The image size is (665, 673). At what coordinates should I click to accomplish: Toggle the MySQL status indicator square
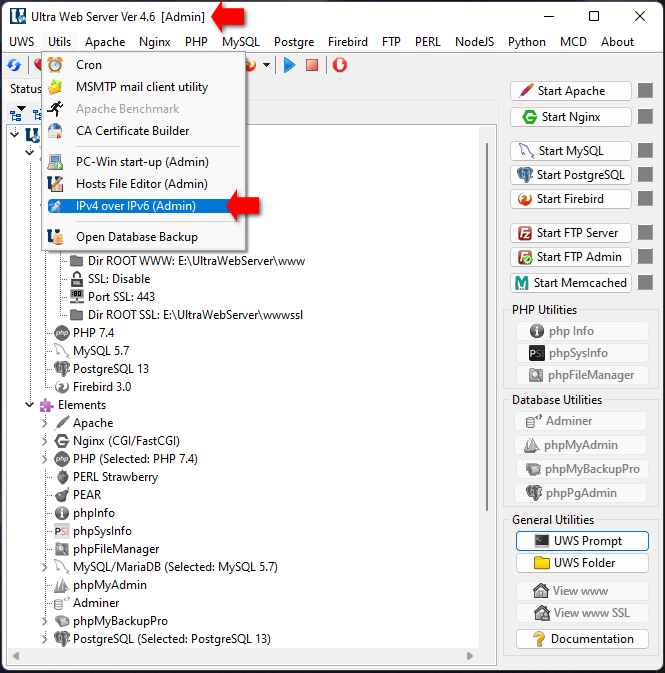(x=645, y=151)
